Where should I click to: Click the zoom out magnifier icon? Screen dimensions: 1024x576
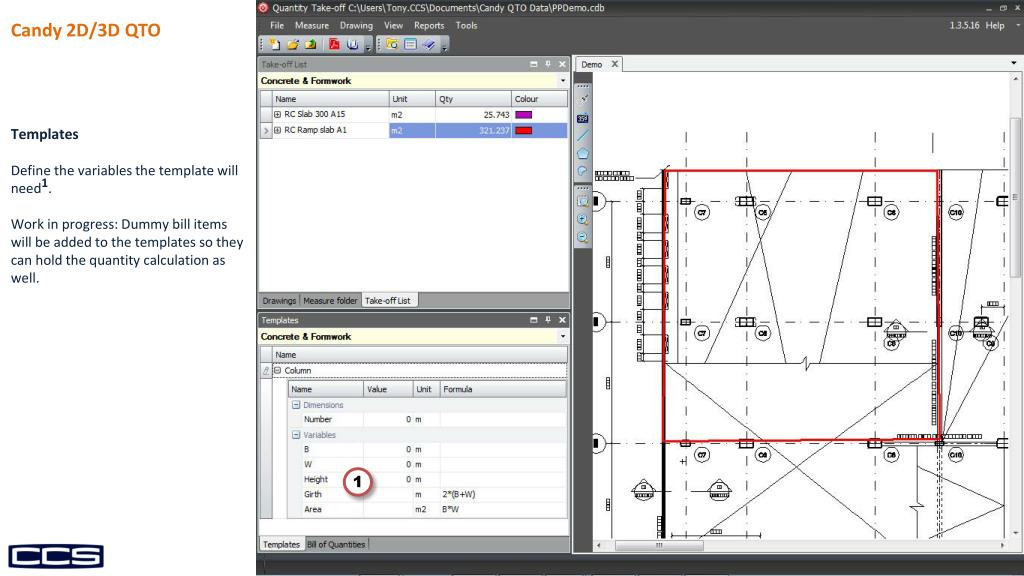[x=581, y=238]
